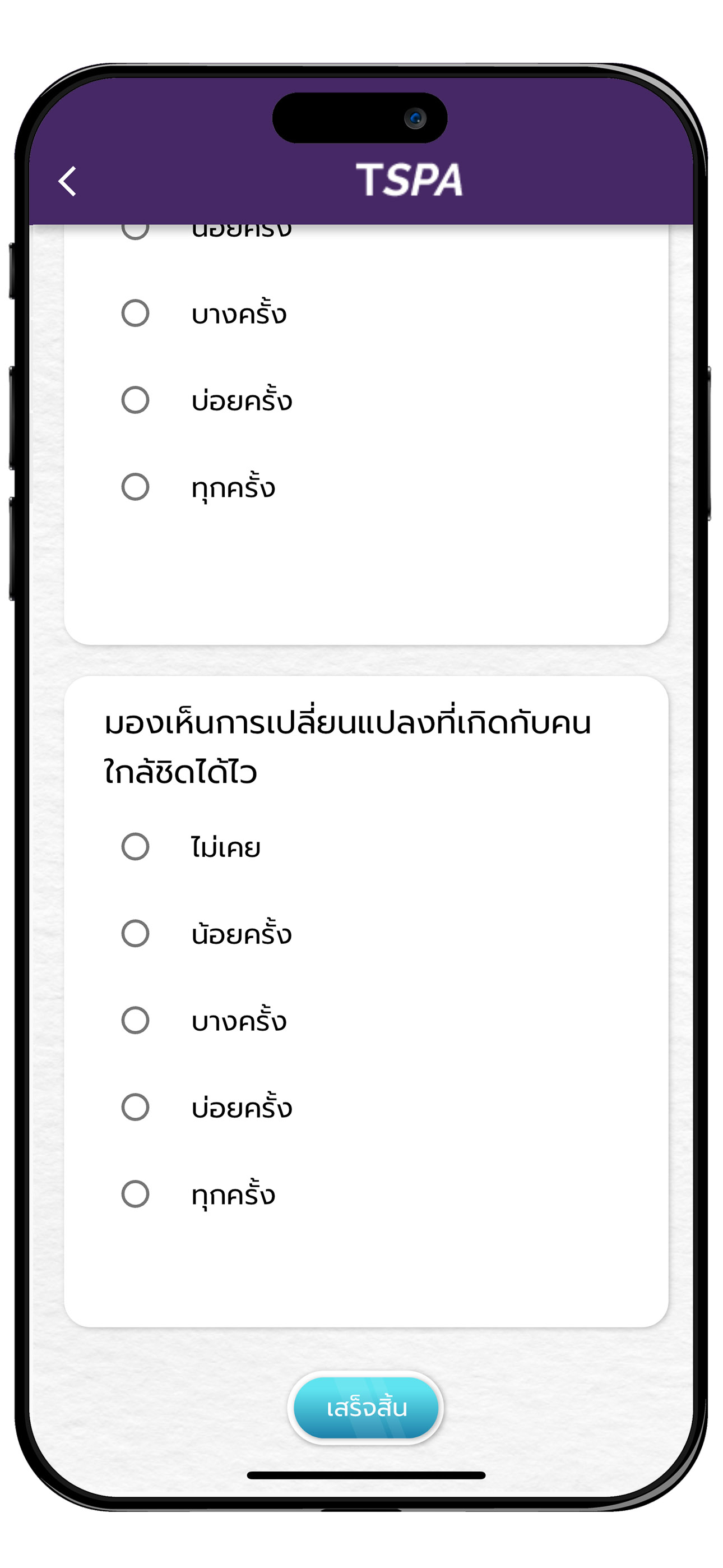The width and height of the screenshot is (723, 1568).
Task: Choose บ่อยครั้ง radio in the upper question card
Action: 135,400
